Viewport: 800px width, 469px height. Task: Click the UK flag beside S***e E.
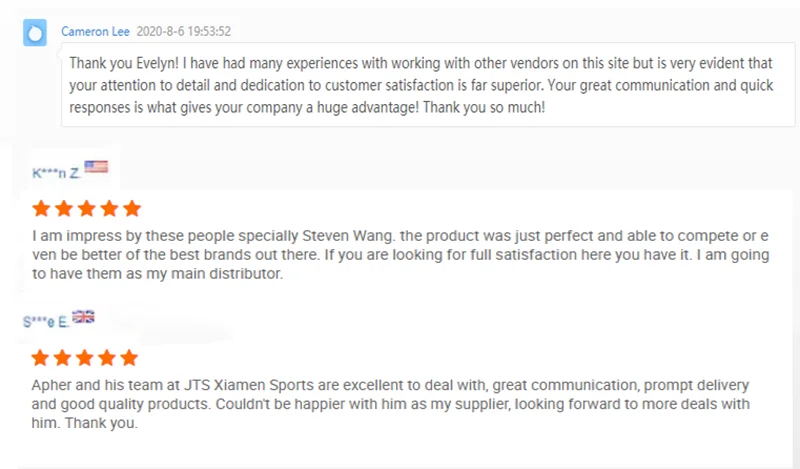(x=84, y=317)
